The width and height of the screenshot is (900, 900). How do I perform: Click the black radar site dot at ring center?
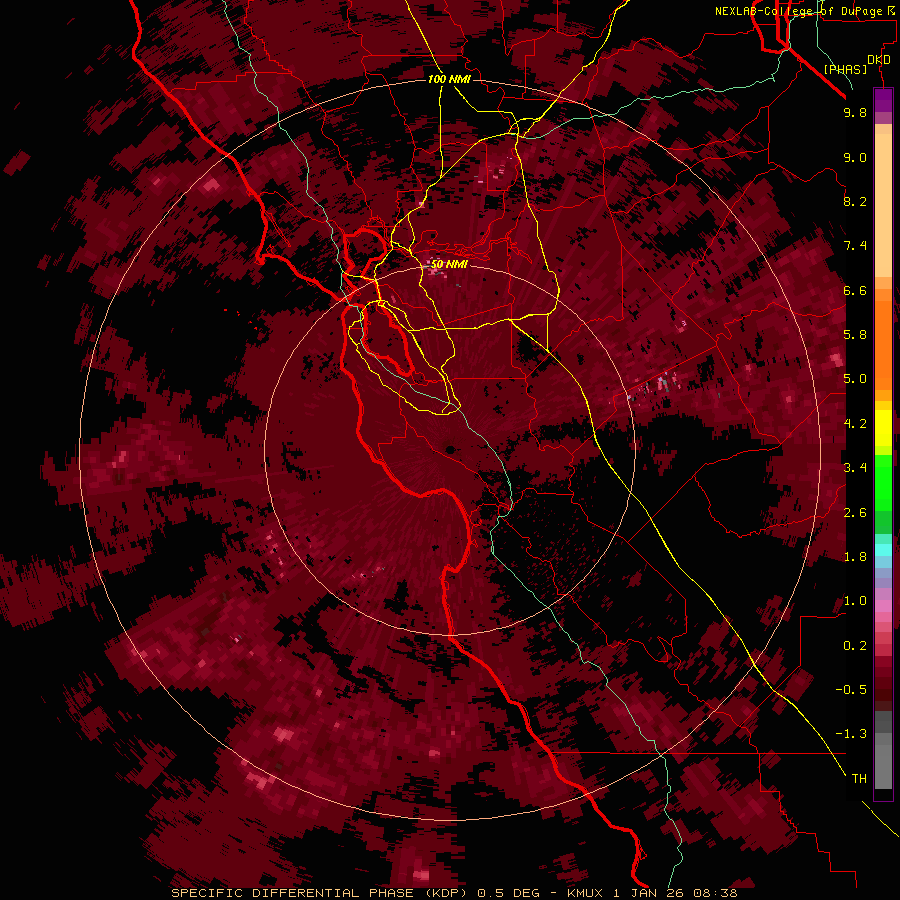pyautogui.click(x=450, y=449)
